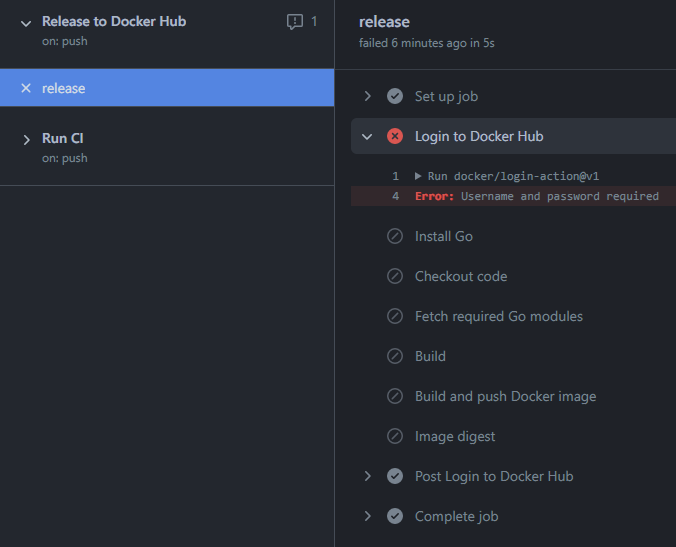Image resolution: width=676 pixels, height=547 pixels.
Task: Click the skipped icon beside Checkout code
Action: point(395,276)
